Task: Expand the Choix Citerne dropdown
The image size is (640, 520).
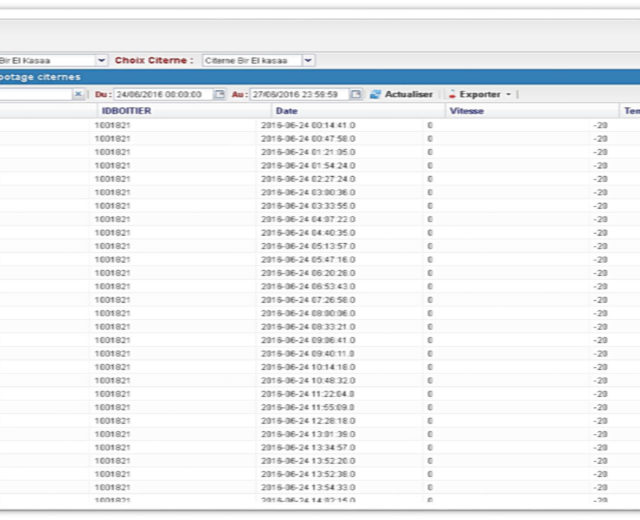Action: pos(308,60)
